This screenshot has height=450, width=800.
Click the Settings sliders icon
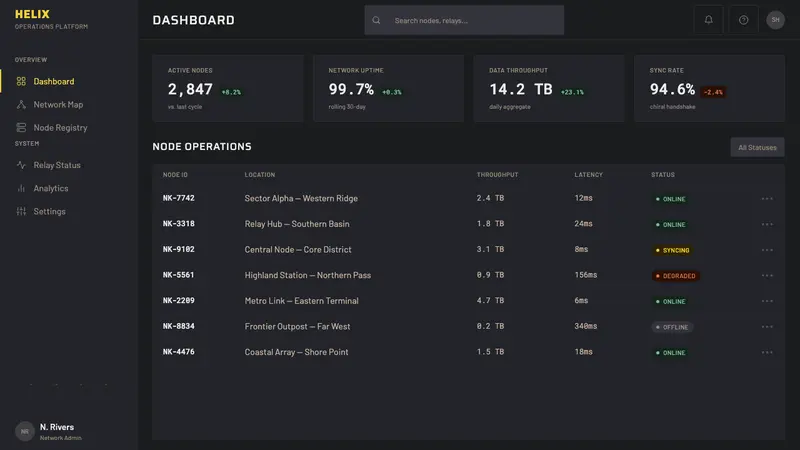point(21,211)
